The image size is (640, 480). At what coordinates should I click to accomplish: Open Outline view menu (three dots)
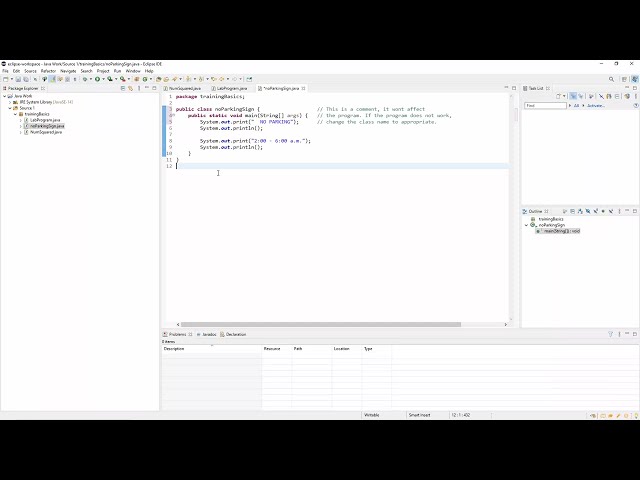620,211
